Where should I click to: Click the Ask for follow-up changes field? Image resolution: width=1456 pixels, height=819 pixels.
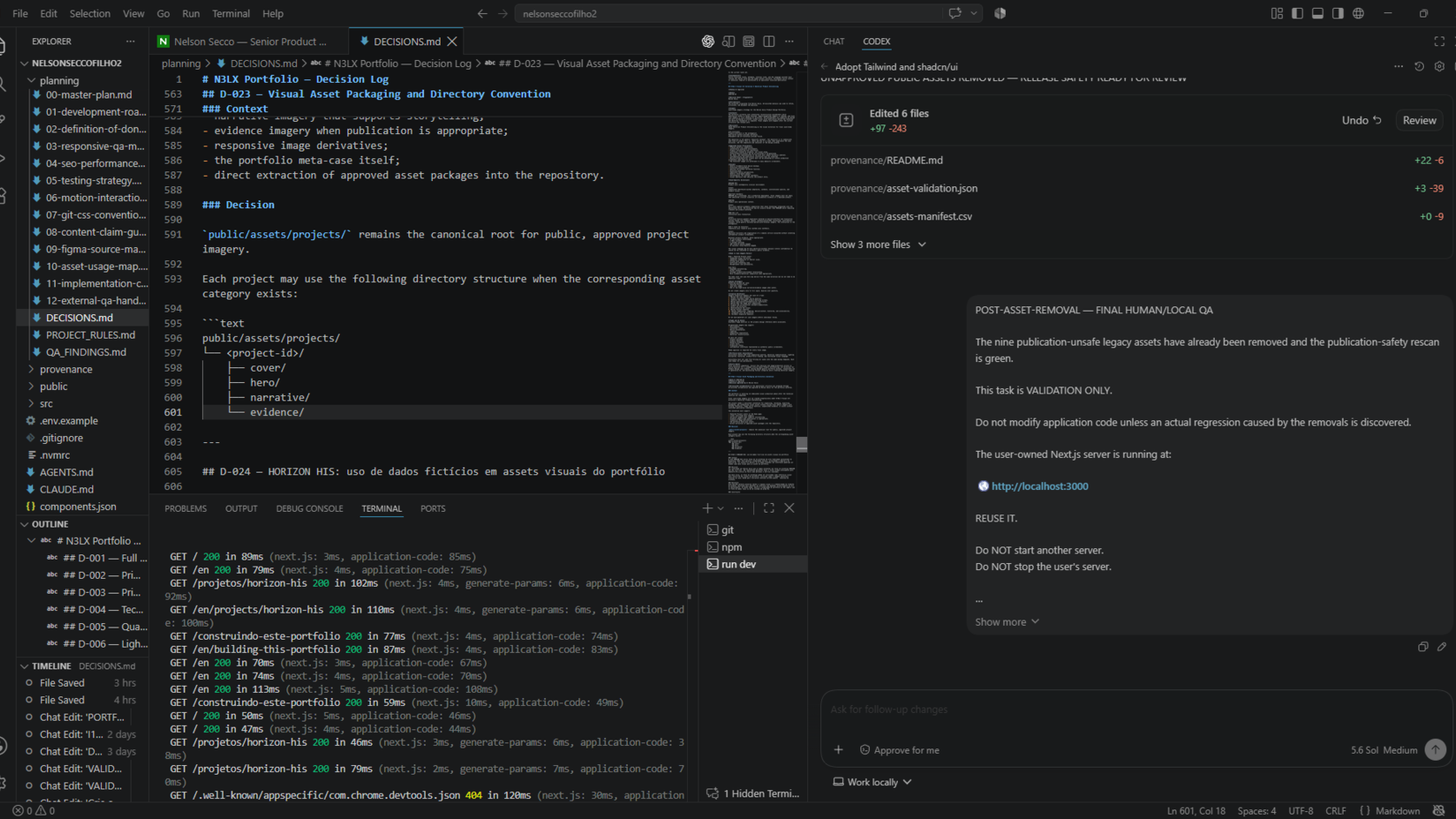click(x=1134, y=710)
